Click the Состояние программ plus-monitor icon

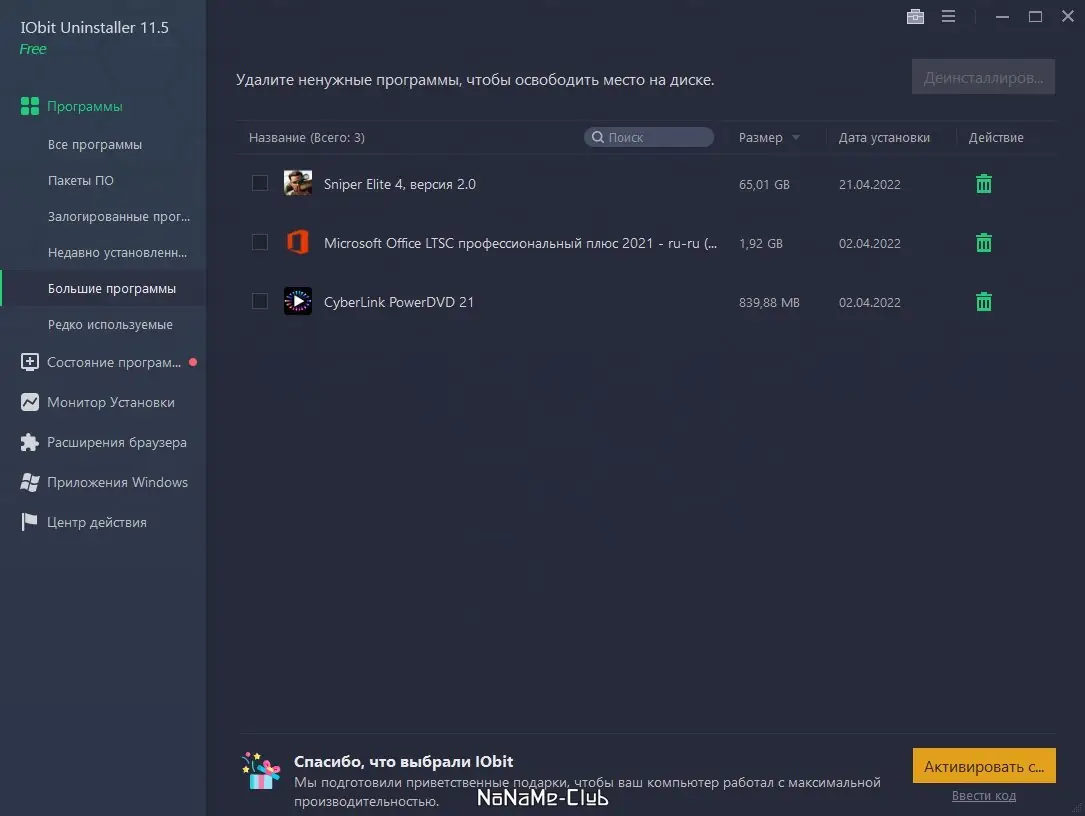(30, 362)
